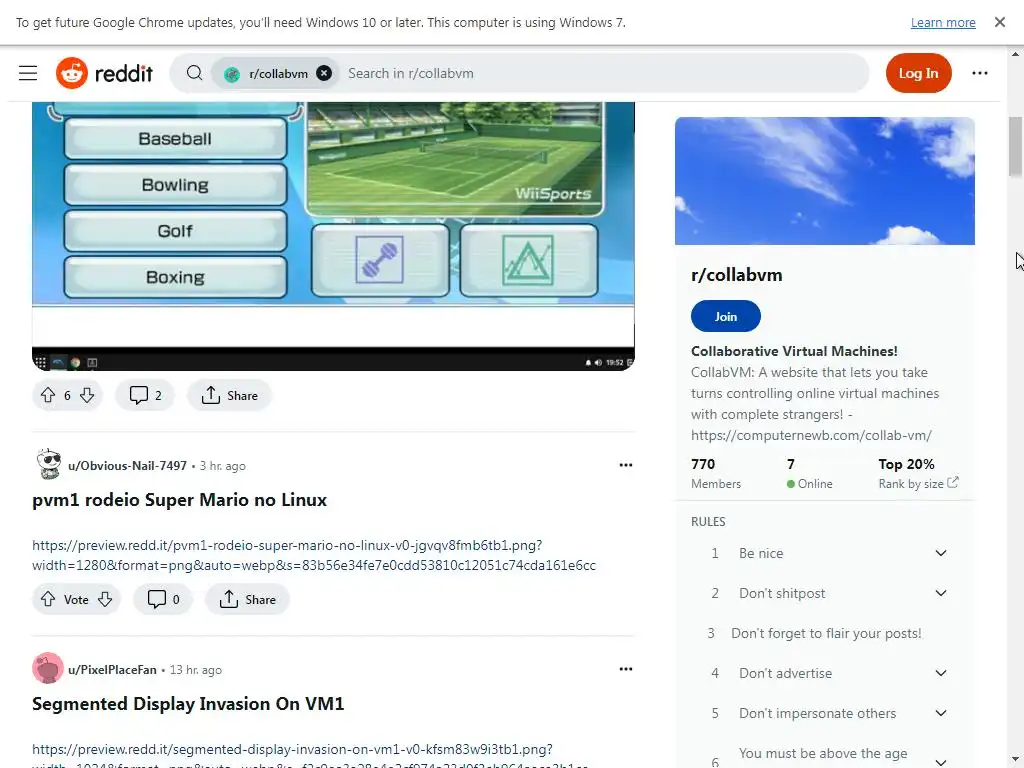Remove the r/collabvm search filter

coord(324,73)
